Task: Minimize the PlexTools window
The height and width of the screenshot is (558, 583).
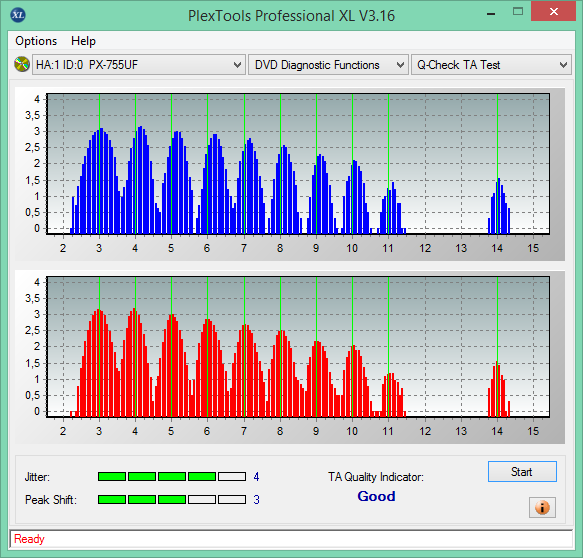Action: pyautogui.click(x=491, y=14)
